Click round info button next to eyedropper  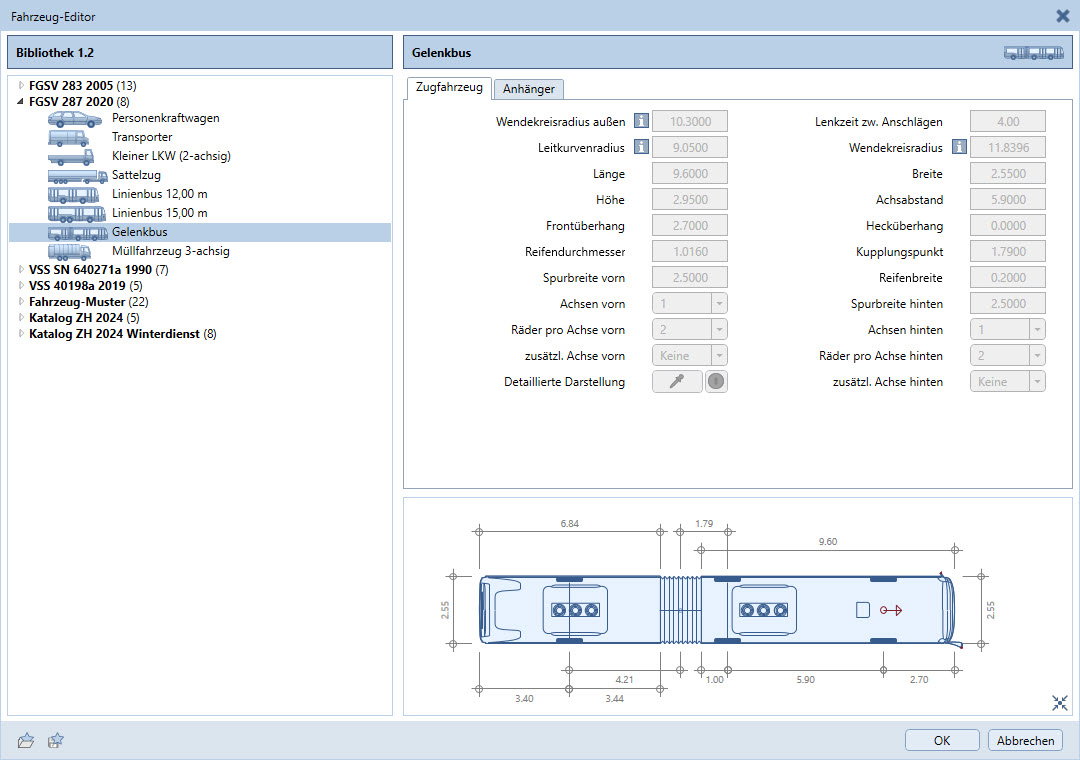[716, 381]
